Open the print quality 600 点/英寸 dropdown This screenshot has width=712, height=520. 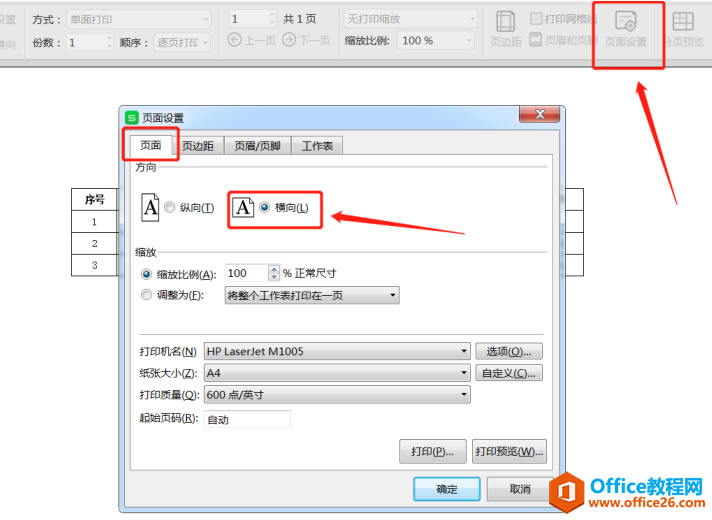(337, 395)
